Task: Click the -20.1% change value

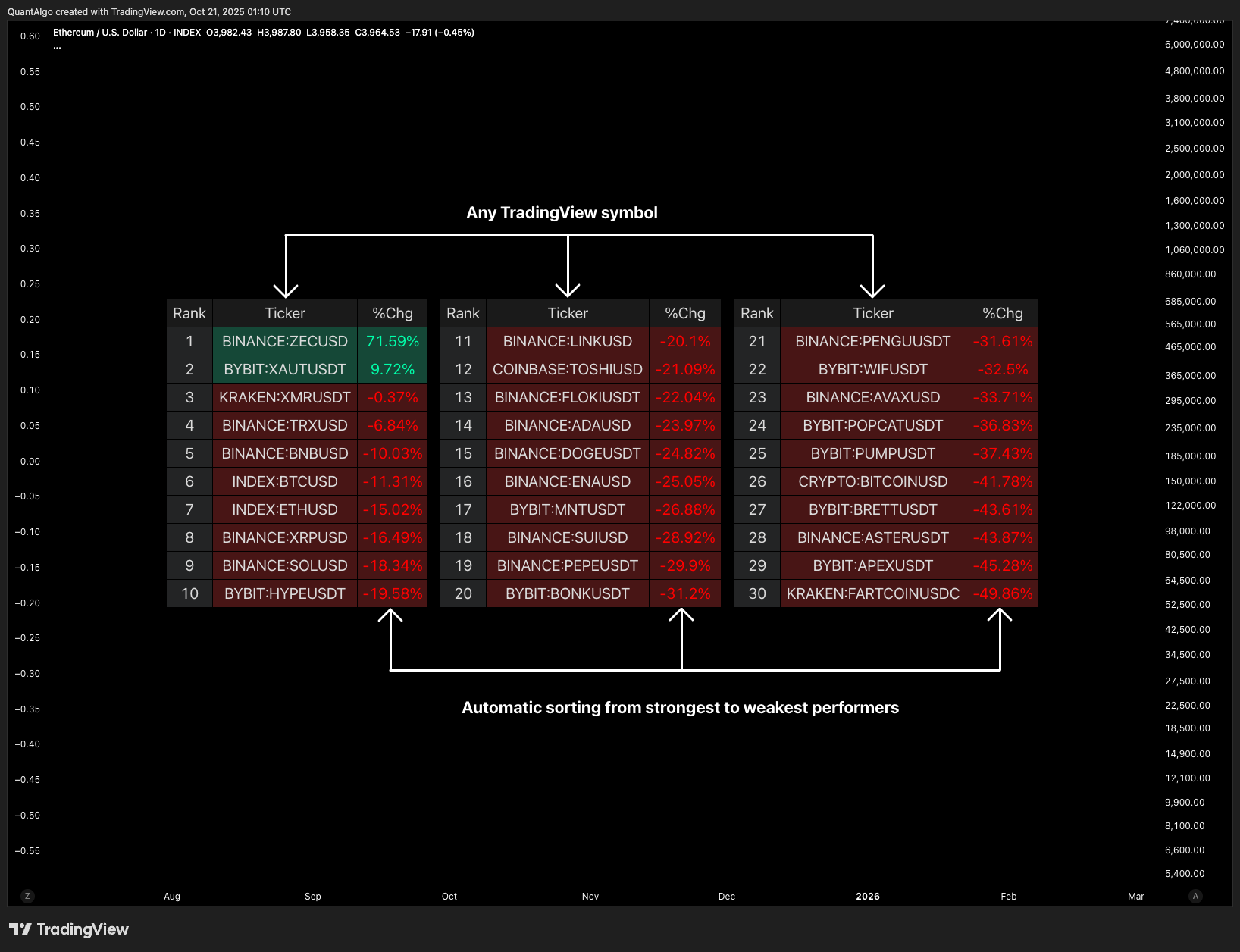Action: click(685, 341)
